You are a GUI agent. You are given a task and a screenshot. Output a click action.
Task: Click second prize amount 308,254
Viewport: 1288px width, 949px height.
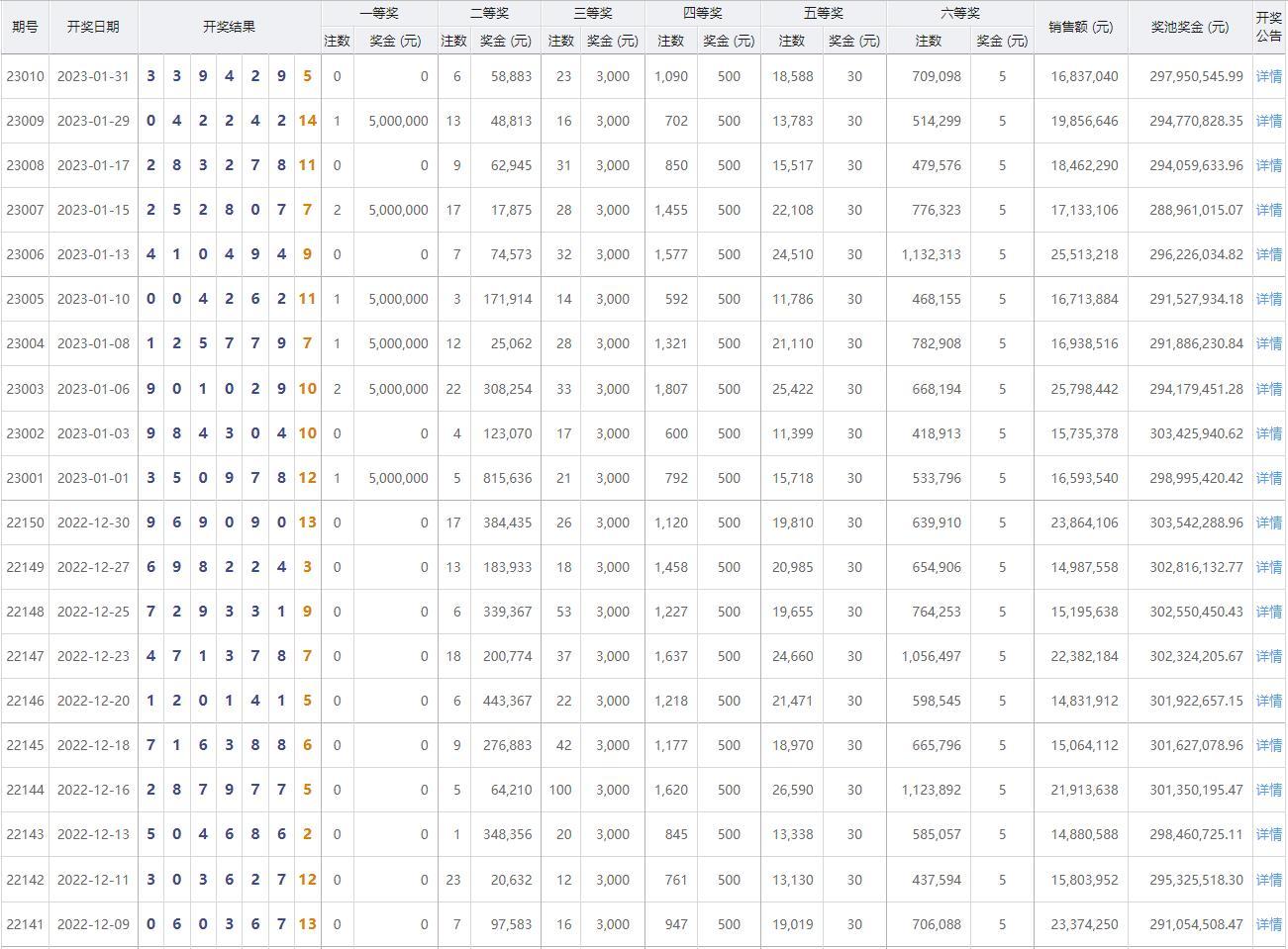point(508,389)
